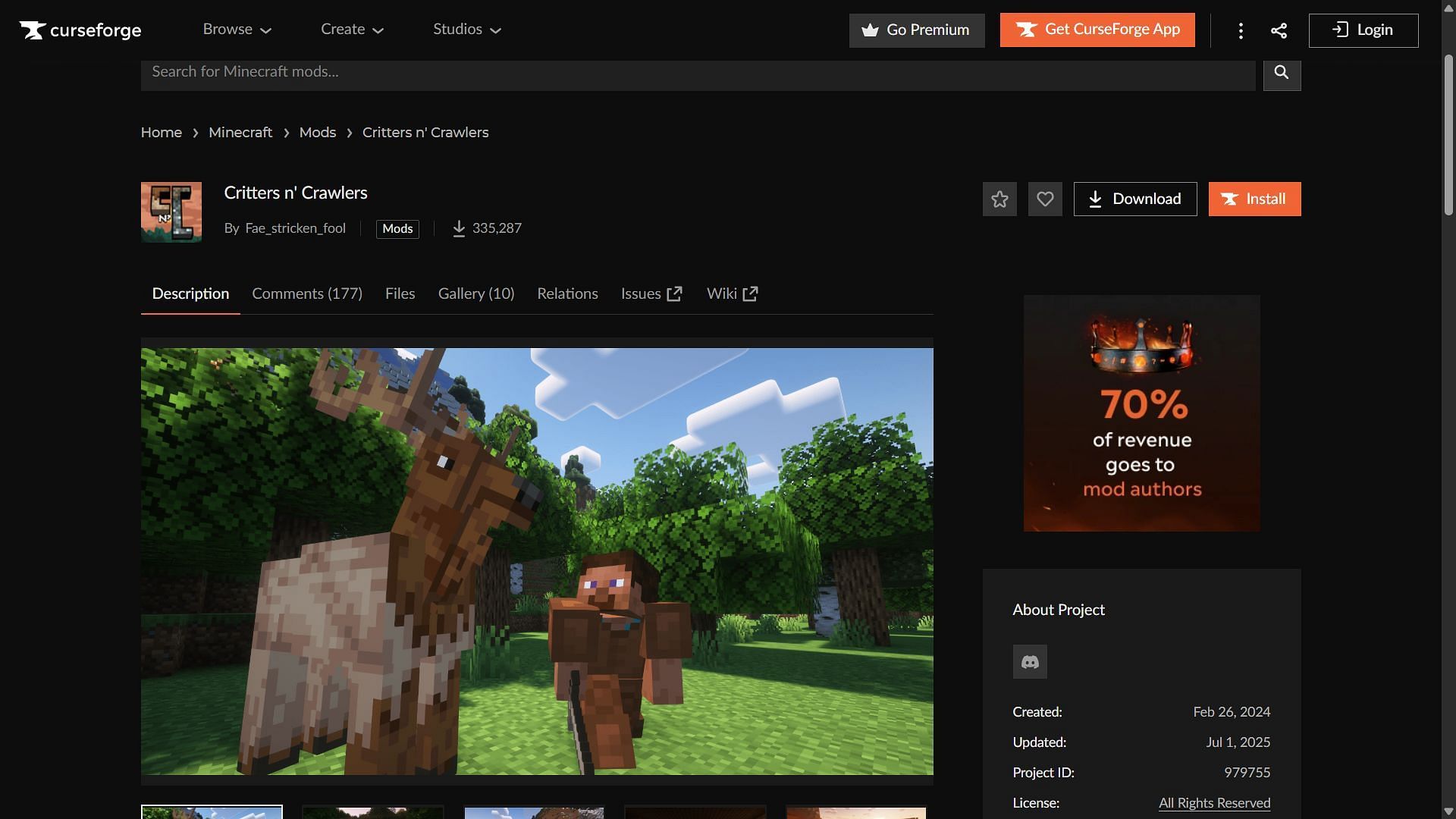Click the heart favorite icon
This screenshot has width=1456, height=819.
tap(1045, 199)
